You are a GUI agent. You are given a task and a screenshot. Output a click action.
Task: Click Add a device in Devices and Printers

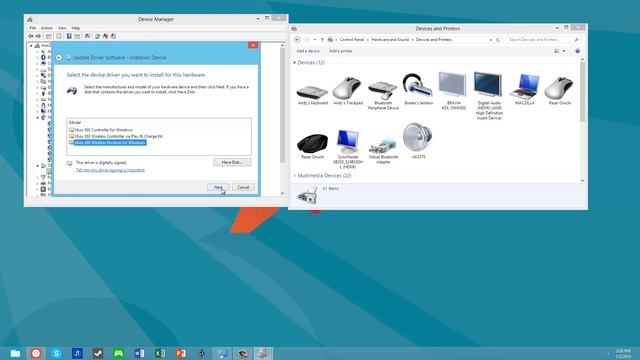tap(308, 51)
